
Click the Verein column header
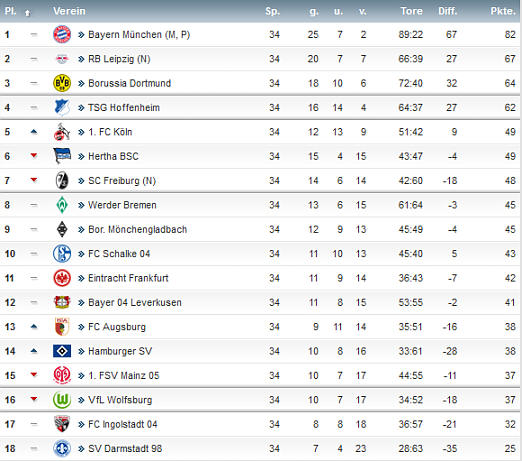tap(69, 11)
